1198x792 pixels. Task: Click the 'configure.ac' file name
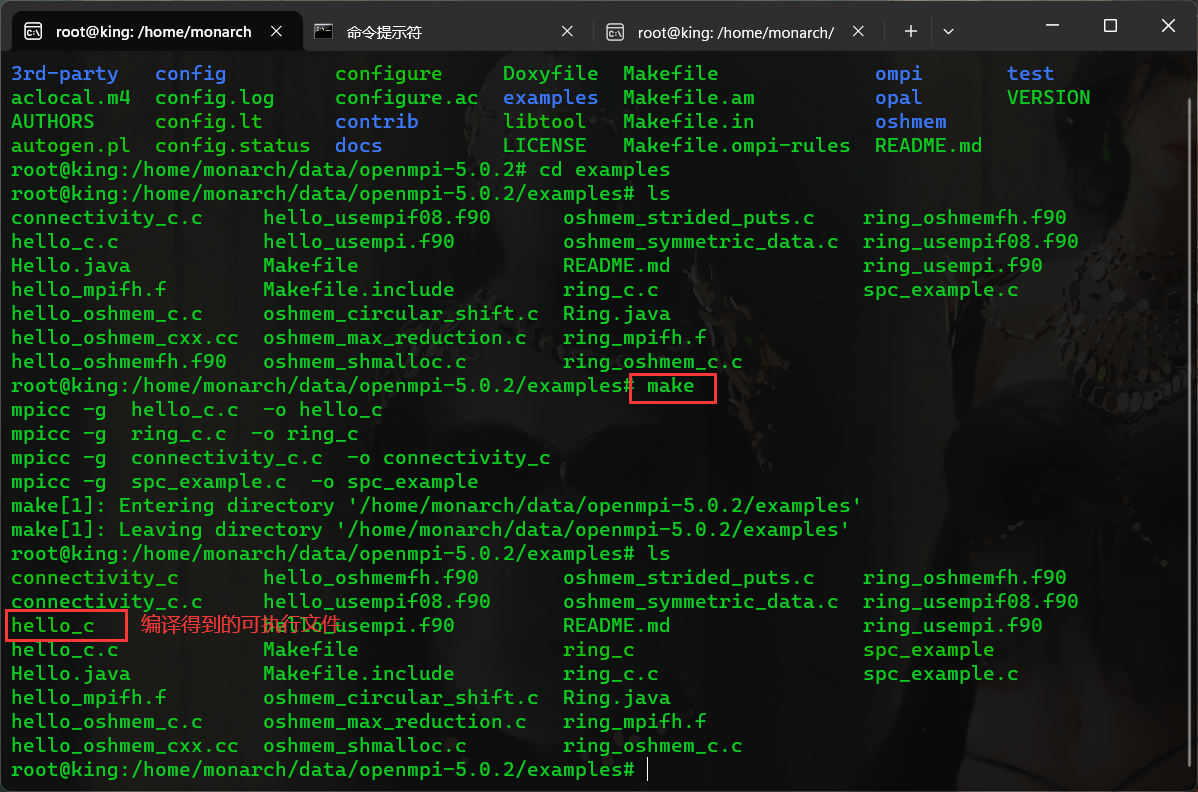click(x=406, y=98)
